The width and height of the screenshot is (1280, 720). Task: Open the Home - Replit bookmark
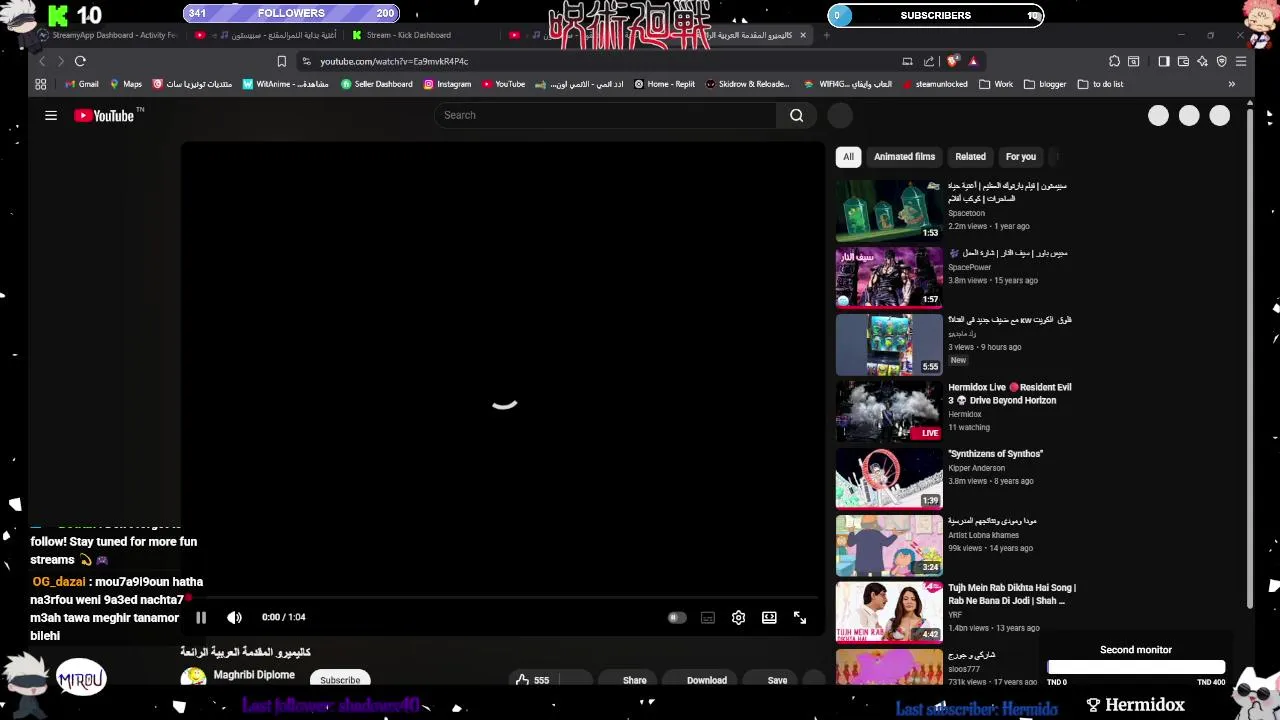click(664, 84)
